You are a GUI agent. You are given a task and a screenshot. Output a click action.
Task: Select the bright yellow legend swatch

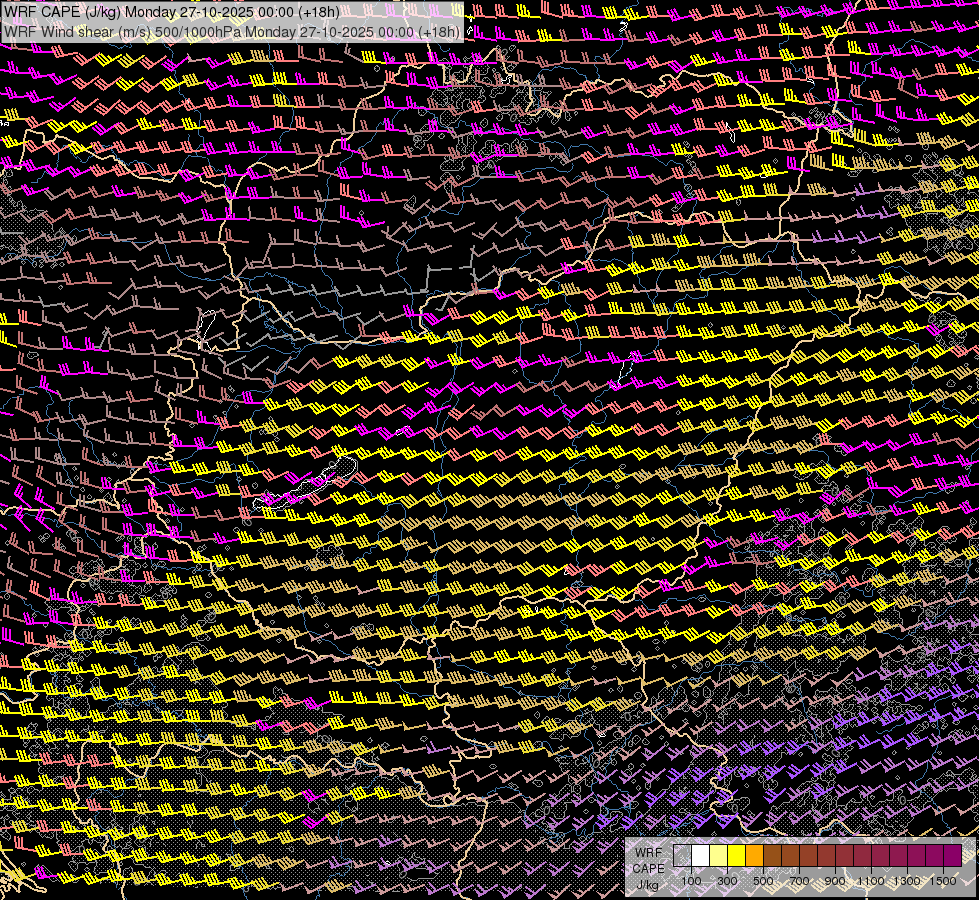[x=737, y=856]
